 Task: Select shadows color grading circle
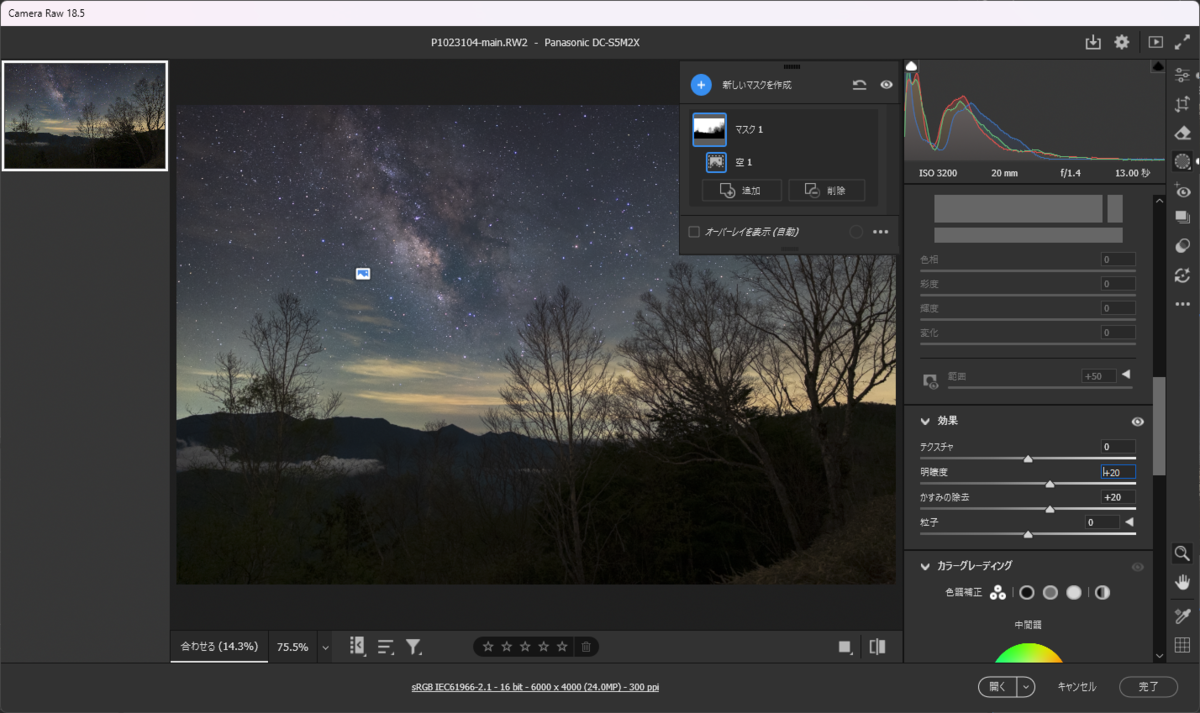coord(1026,593)
